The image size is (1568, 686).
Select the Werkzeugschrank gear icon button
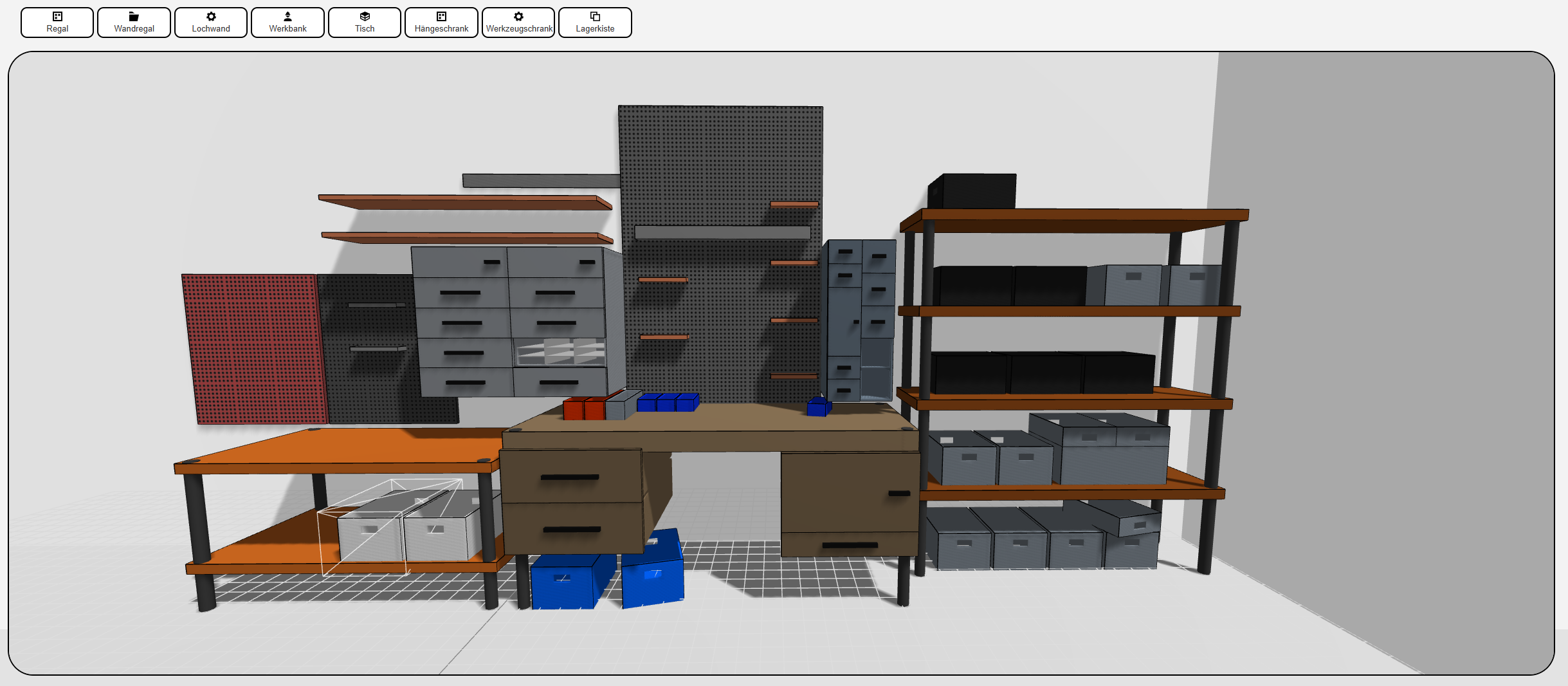click(518, 23)
